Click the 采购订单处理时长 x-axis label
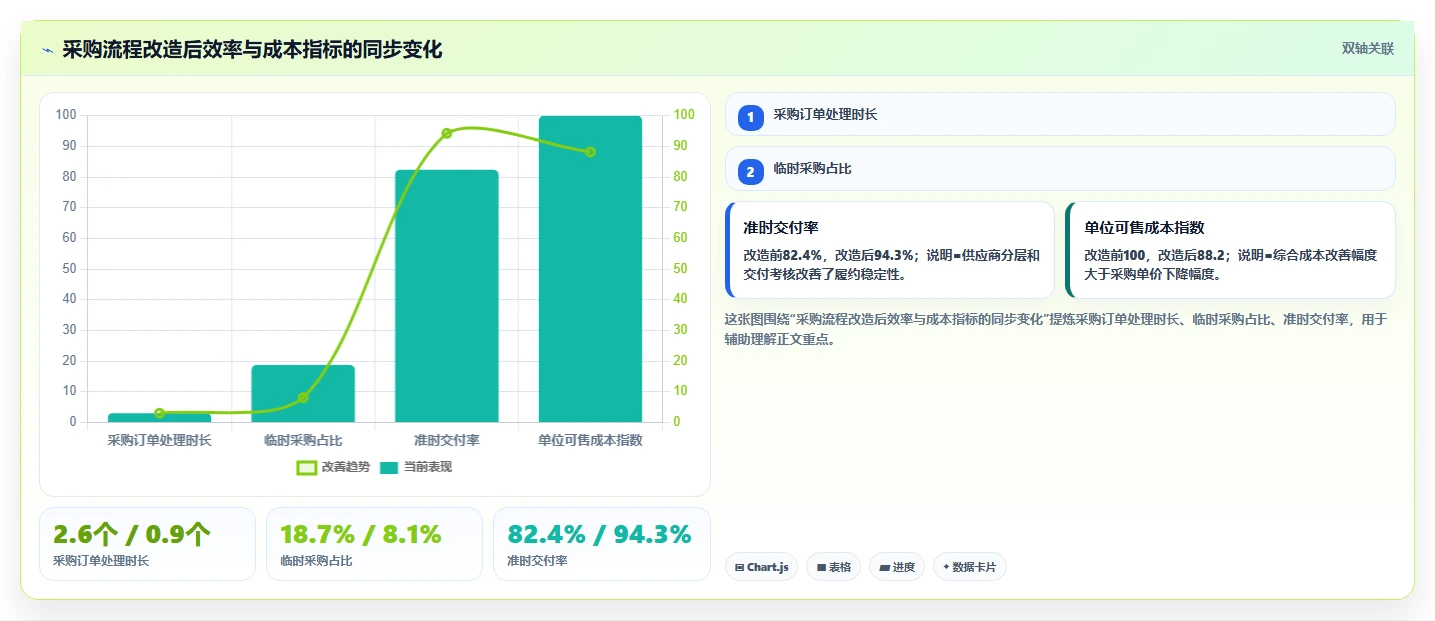Viewport: 1435px width, 621px height. [x=159, y=440]
